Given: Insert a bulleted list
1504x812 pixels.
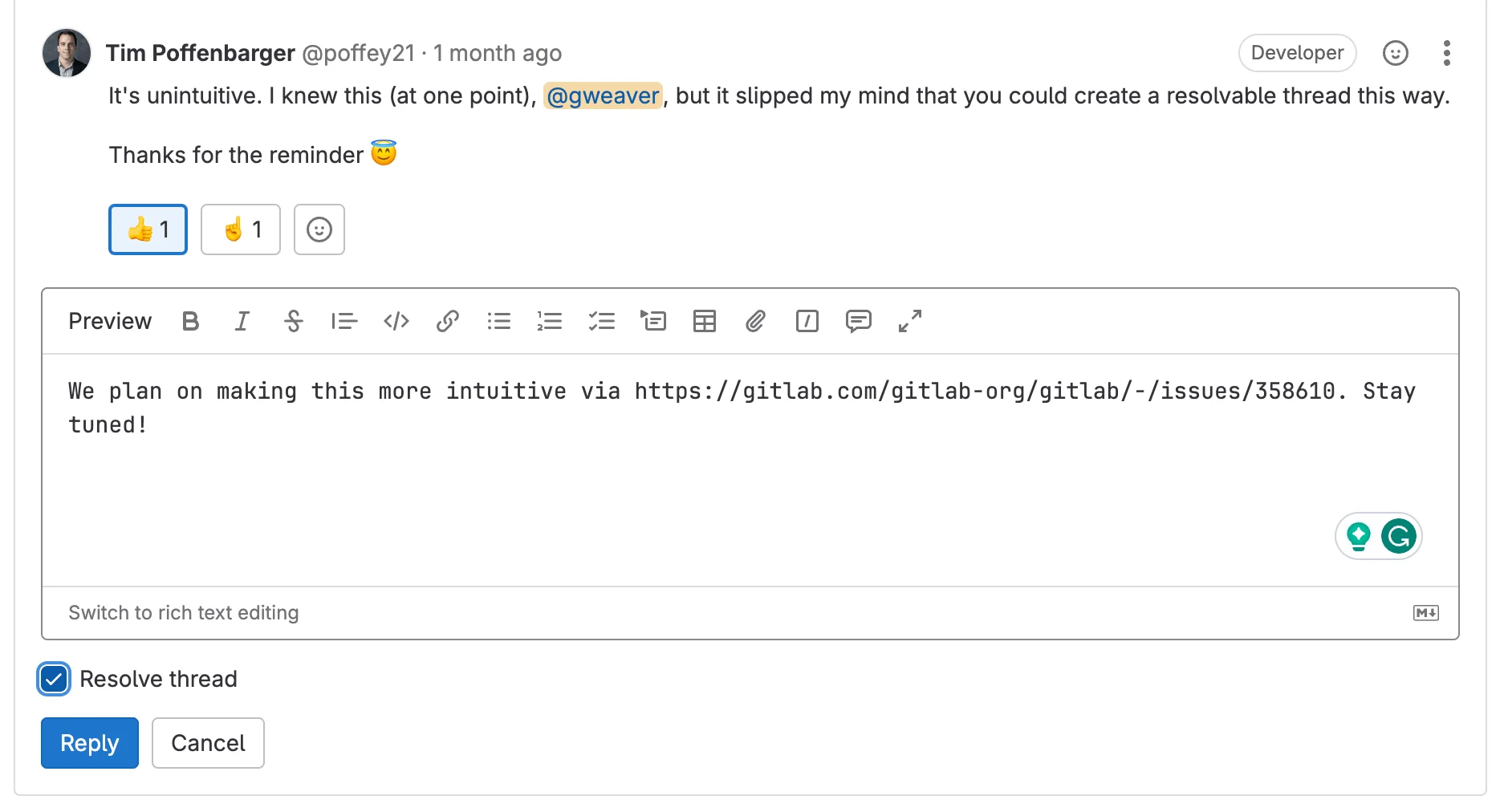Looking at the screenshot, I should (x=498, y=321).
